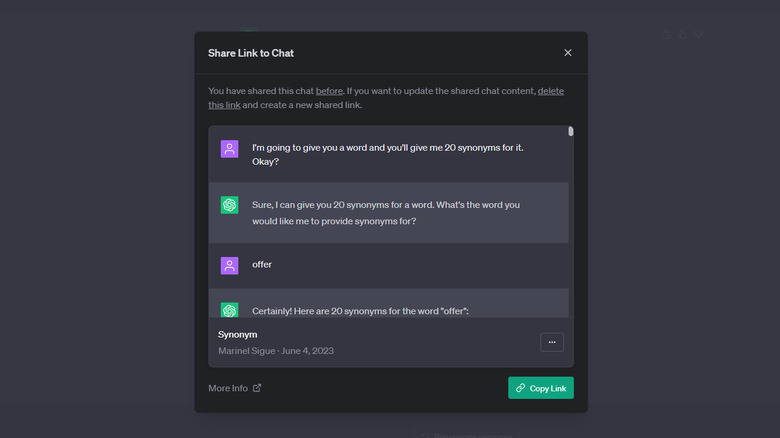Click the purple user avatar on first message
The image size is (780, 438).
(x=230, y=149)
